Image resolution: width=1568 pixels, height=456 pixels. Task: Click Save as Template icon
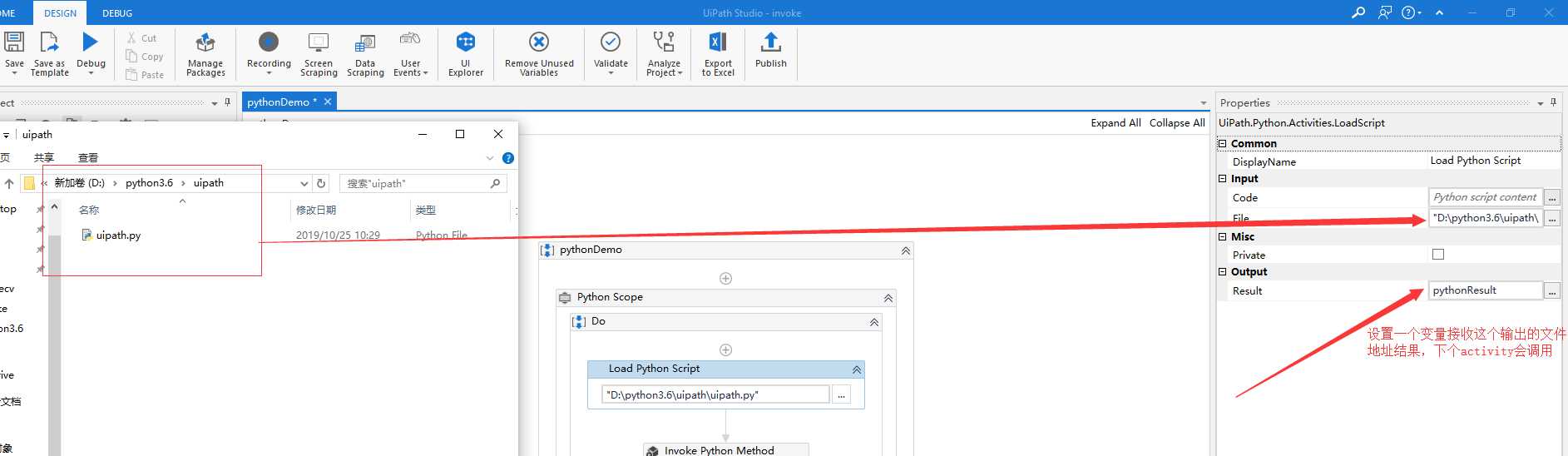click(x=49, y=42)
